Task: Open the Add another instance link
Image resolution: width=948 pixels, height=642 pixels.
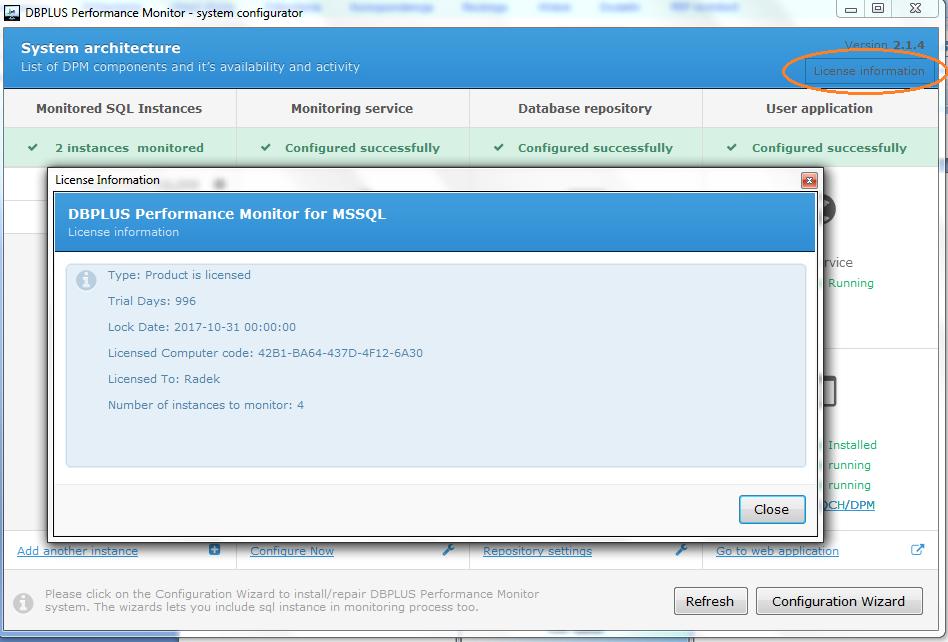Action: 77,551
